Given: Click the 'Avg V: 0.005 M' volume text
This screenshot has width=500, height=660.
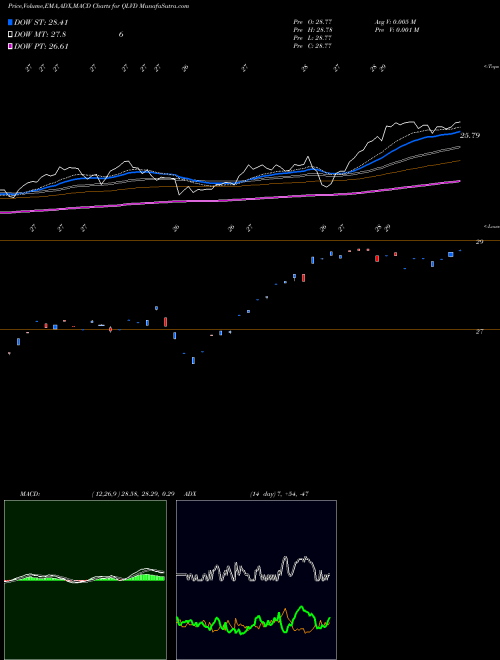Looking at the screenshot, I should pos(396,21).
